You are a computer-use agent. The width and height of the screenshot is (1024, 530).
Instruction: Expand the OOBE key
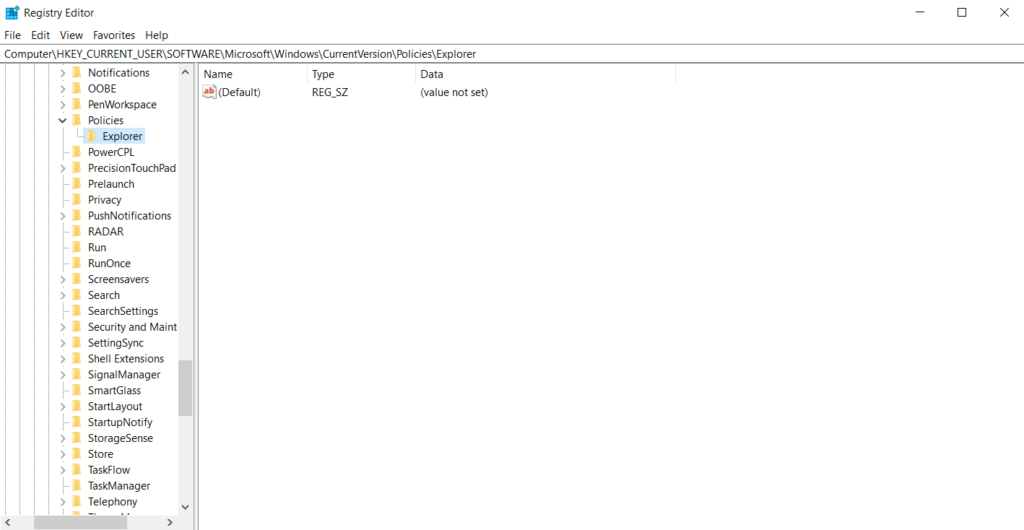pos(63,89)
